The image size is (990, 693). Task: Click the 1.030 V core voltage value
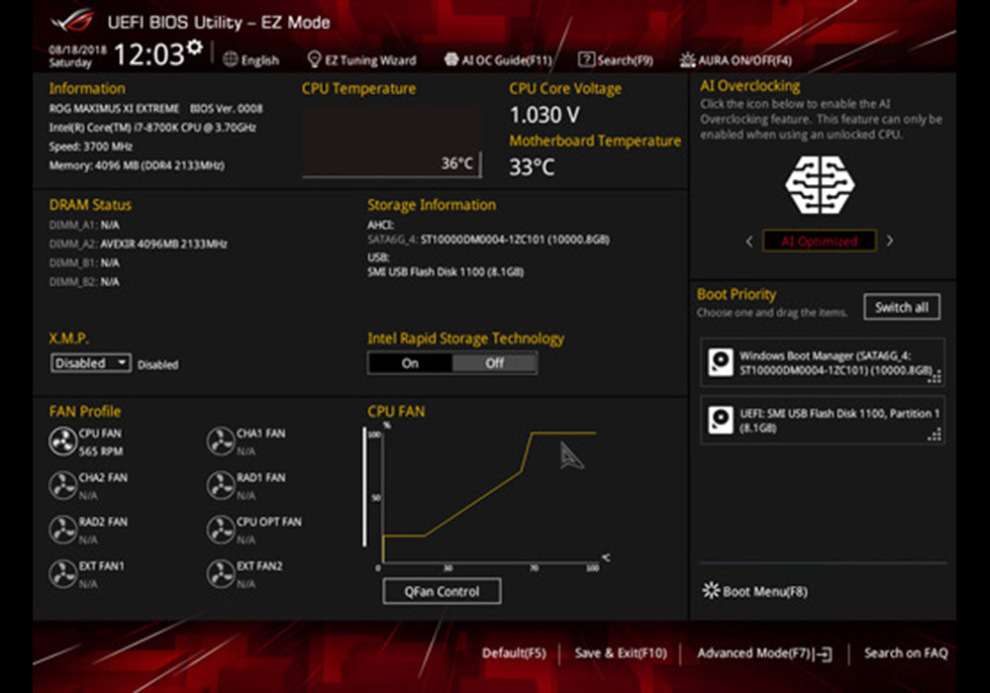coord(544,115)
